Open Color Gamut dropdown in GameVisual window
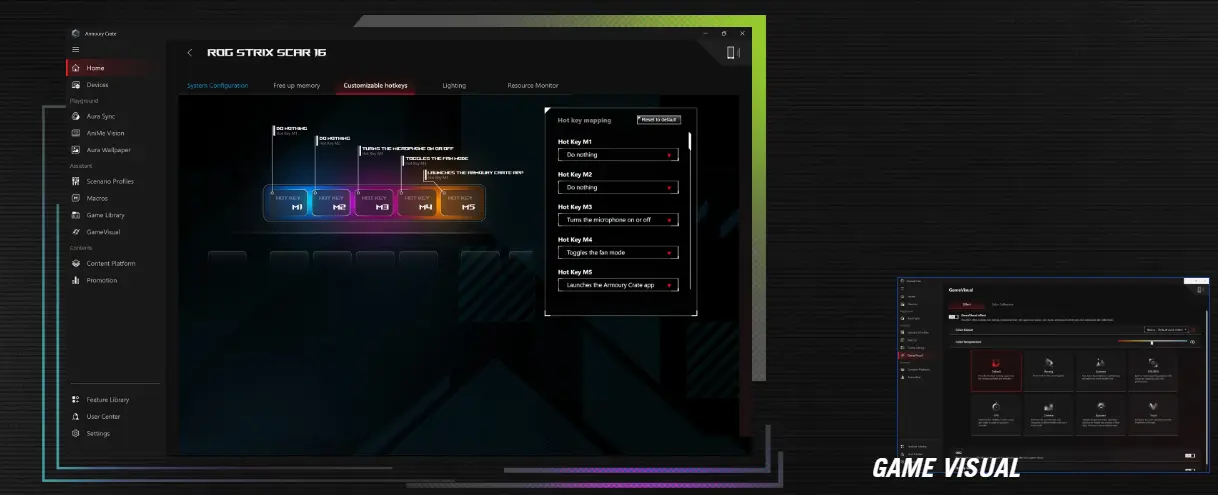1218x495 pixels. pyautogui.click(x=1166, y=329)
